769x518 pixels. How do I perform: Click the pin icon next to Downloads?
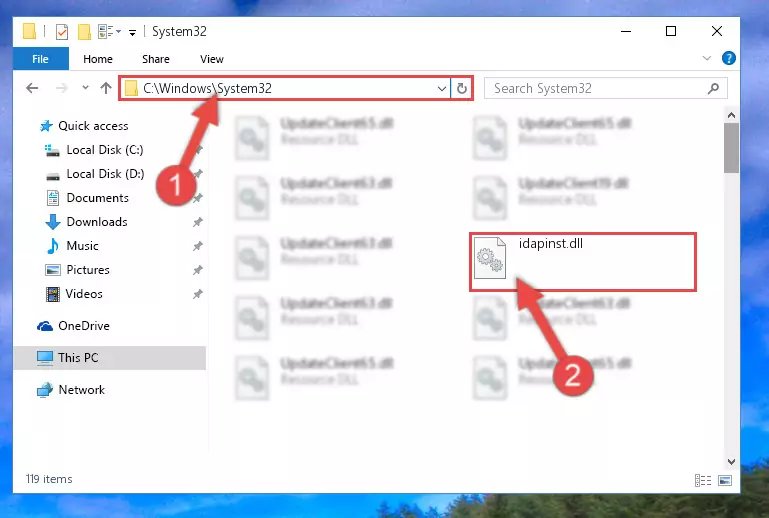198,222
